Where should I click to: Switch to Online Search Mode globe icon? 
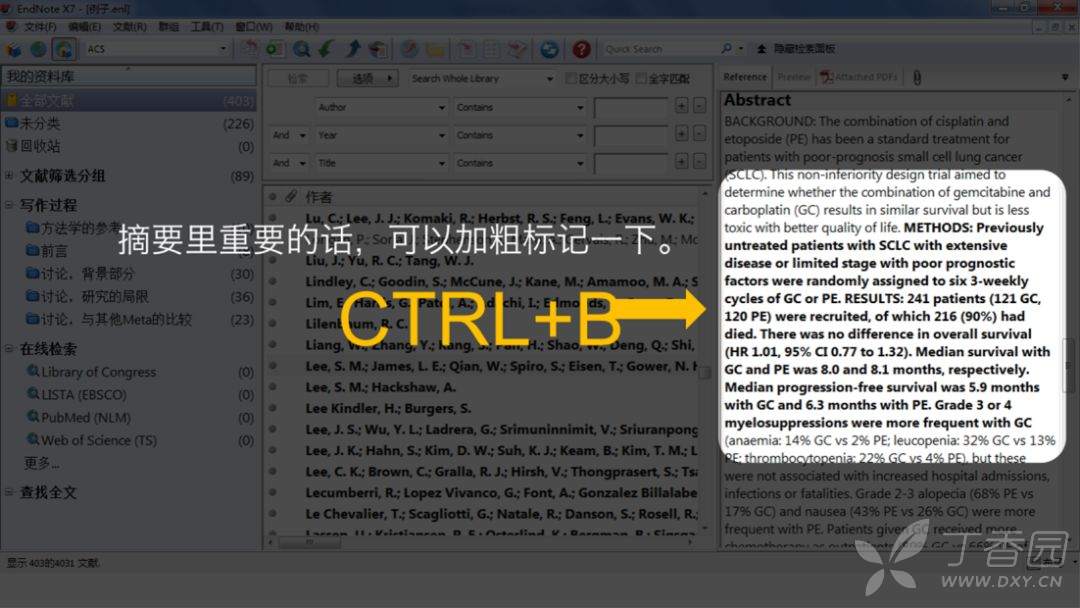[x=39, y=49]
